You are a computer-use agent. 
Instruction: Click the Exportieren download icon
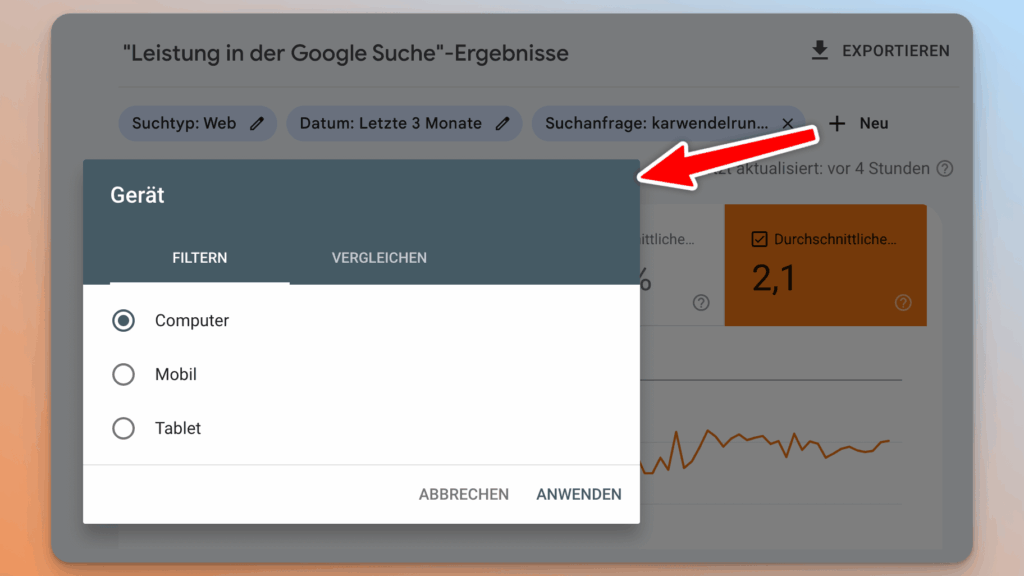click(820, 50)
